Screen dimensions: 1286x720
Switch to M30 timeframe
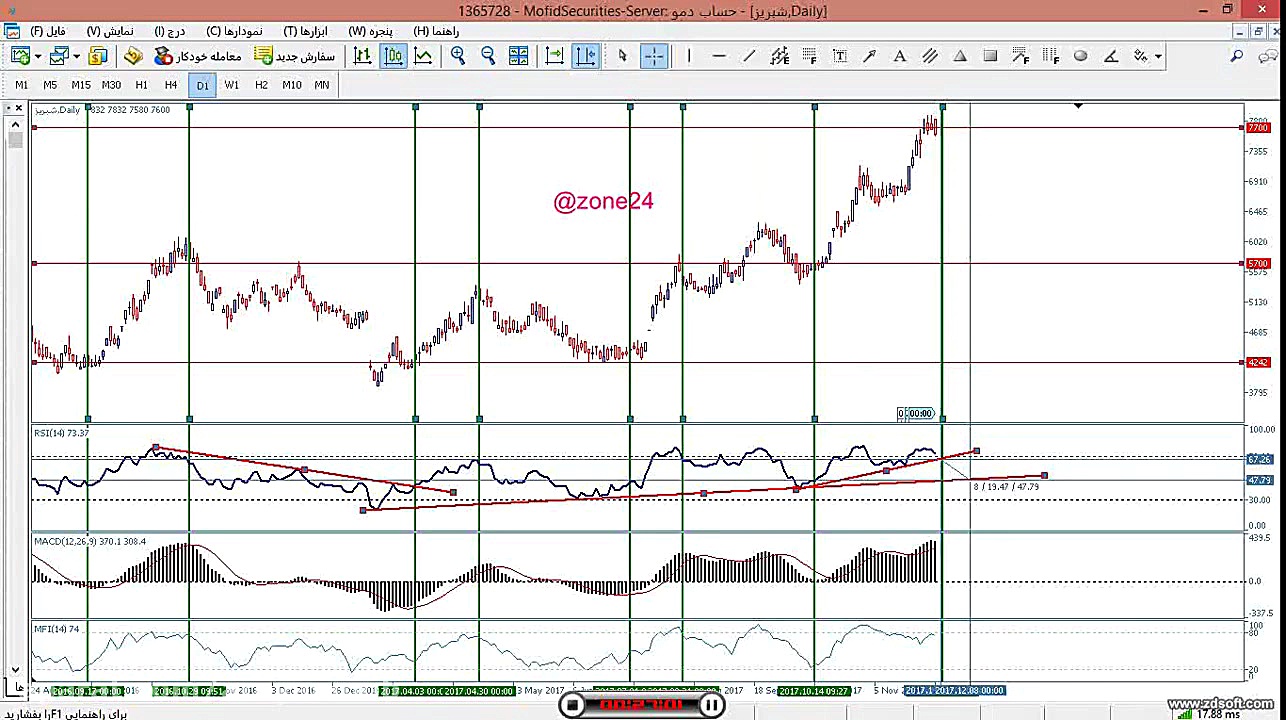111,85
